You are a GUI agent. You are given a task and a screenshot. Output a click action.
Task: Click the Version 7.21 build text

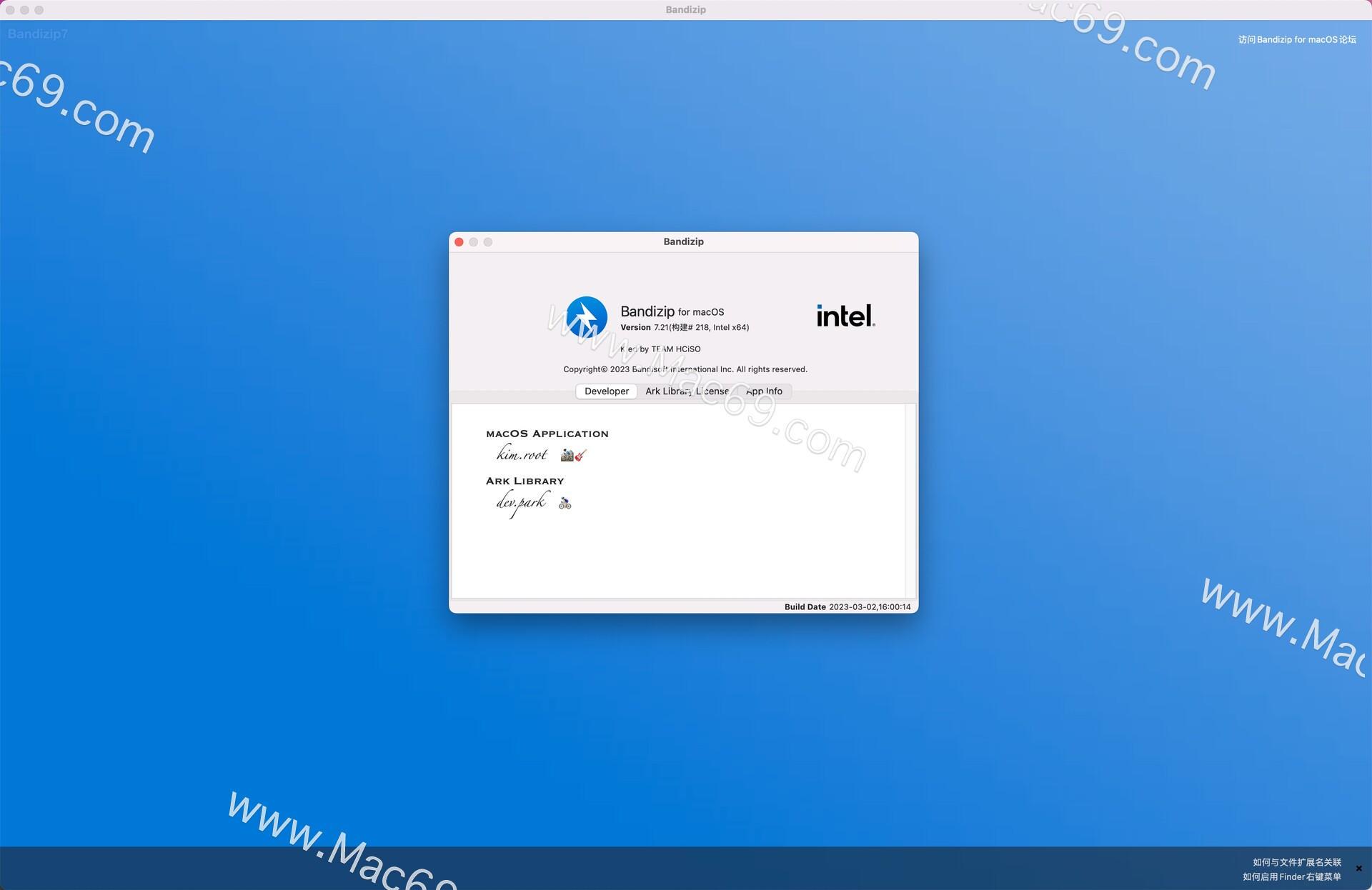pos(685,328)
